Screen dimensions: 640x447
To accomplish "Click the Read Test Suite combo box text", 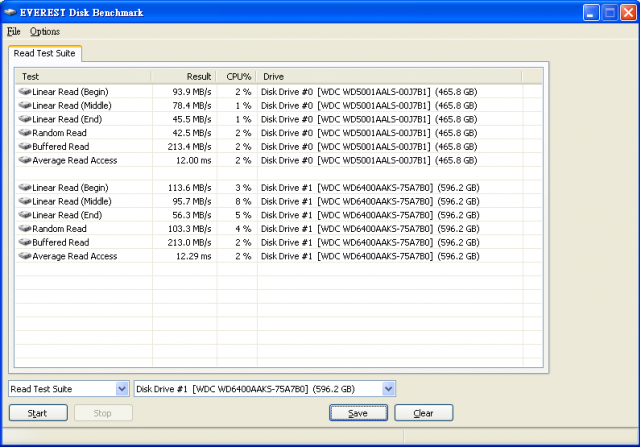I will 41,389.
